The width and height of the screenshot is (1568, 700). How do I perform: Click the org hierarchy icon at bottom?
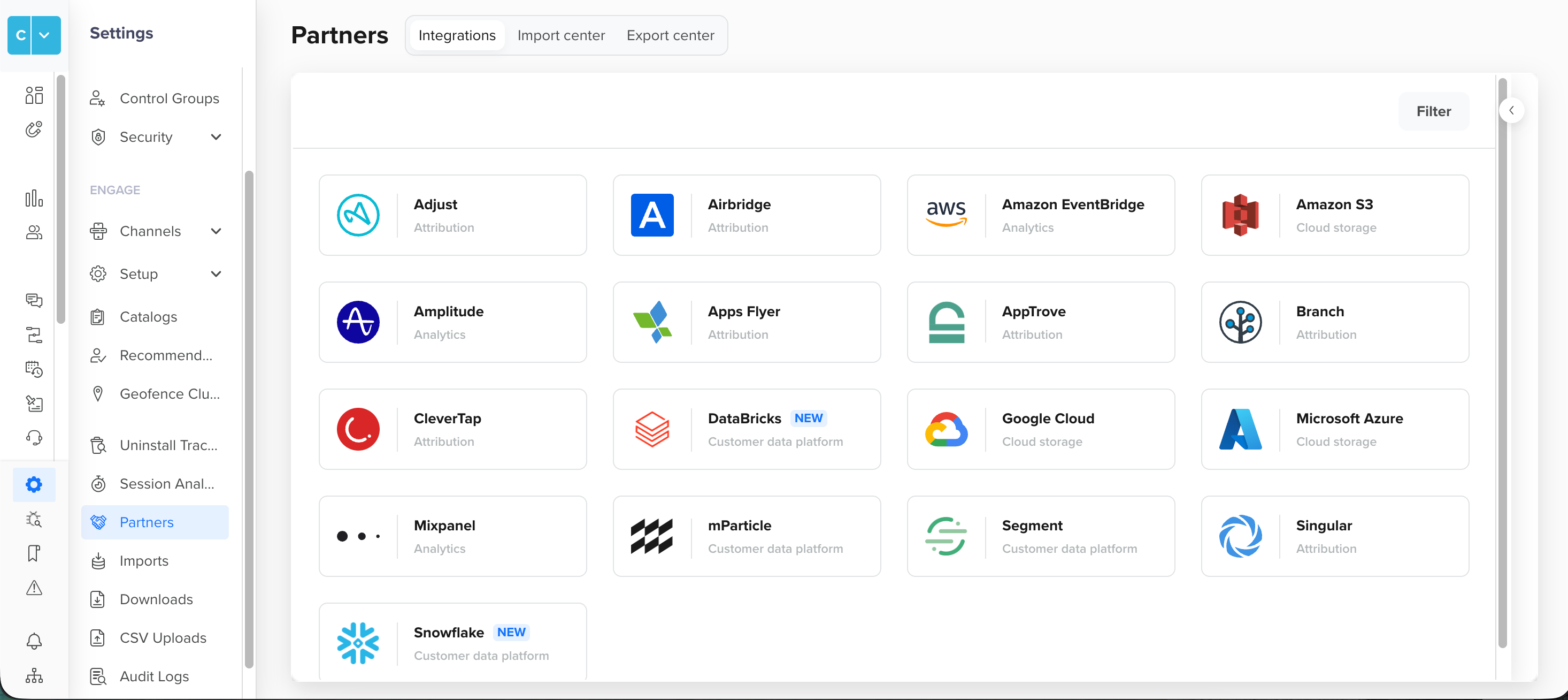(x=34, y=675)
